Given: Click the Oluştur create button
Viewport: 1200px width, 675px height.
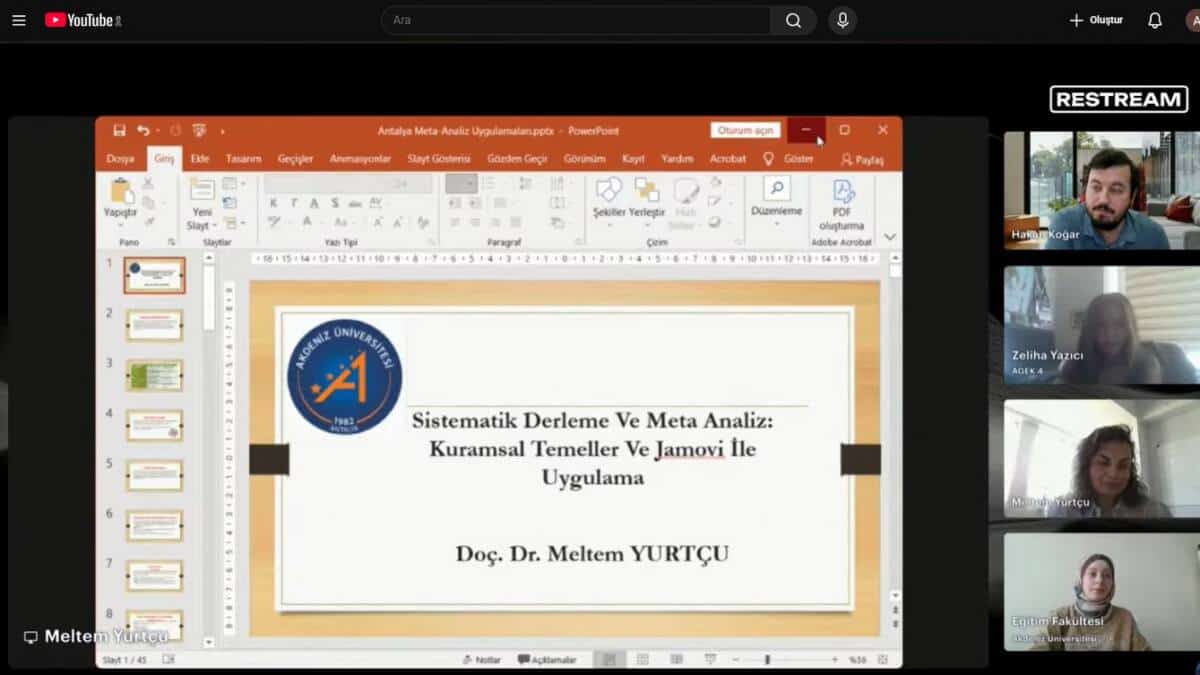Looking at the screenshot, I should 1096,20.
